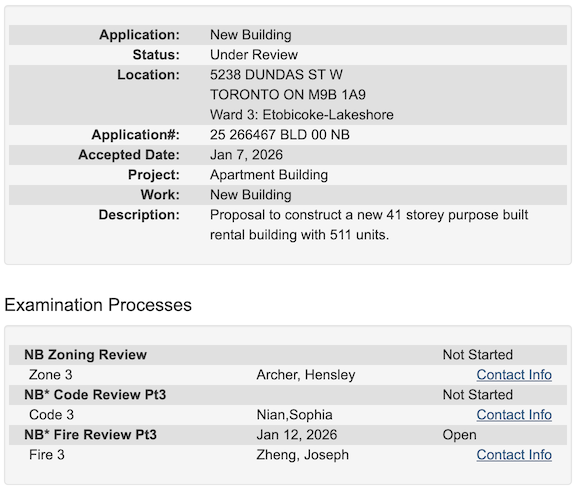
Task: Click the Under Review status value
Action: tap(254, 55)
